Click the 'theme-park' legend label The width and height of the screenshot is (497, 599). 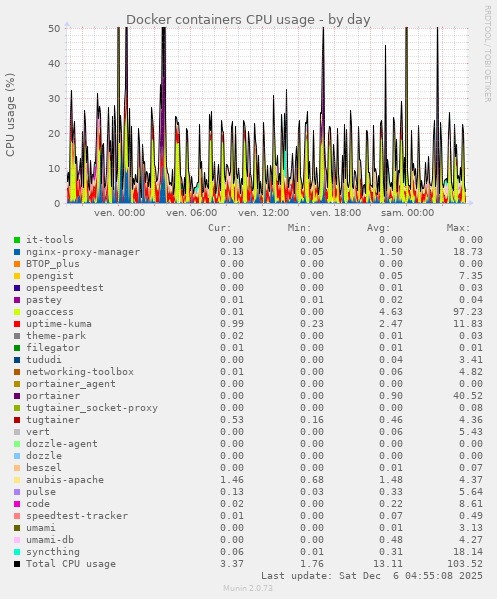pyautogui.click(x=56, y=336)
